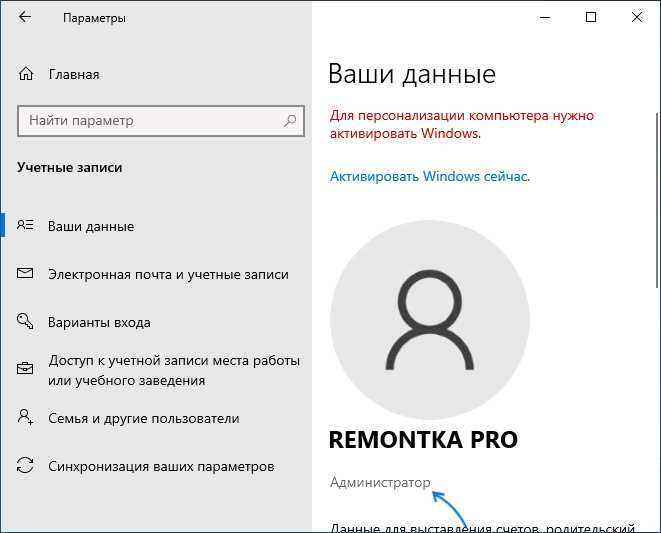Select Семья и другие пользователи

pyautogui.click(x=156, y=418)
